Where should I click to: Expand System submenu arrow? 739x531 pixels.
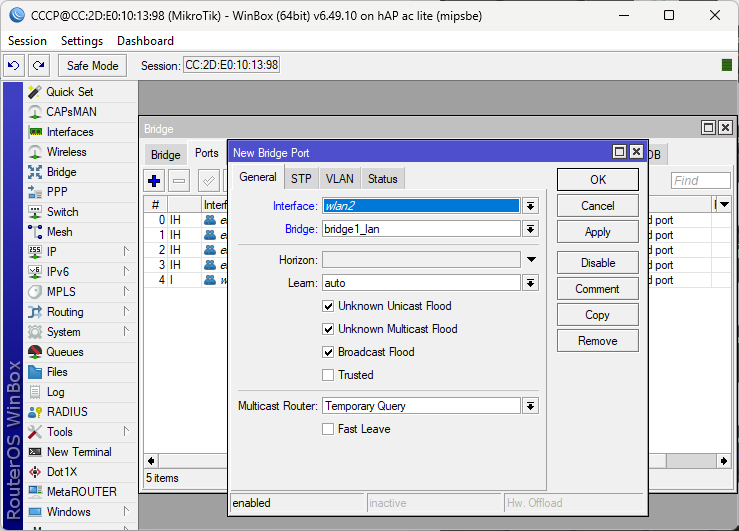click(x=126, y=332)
